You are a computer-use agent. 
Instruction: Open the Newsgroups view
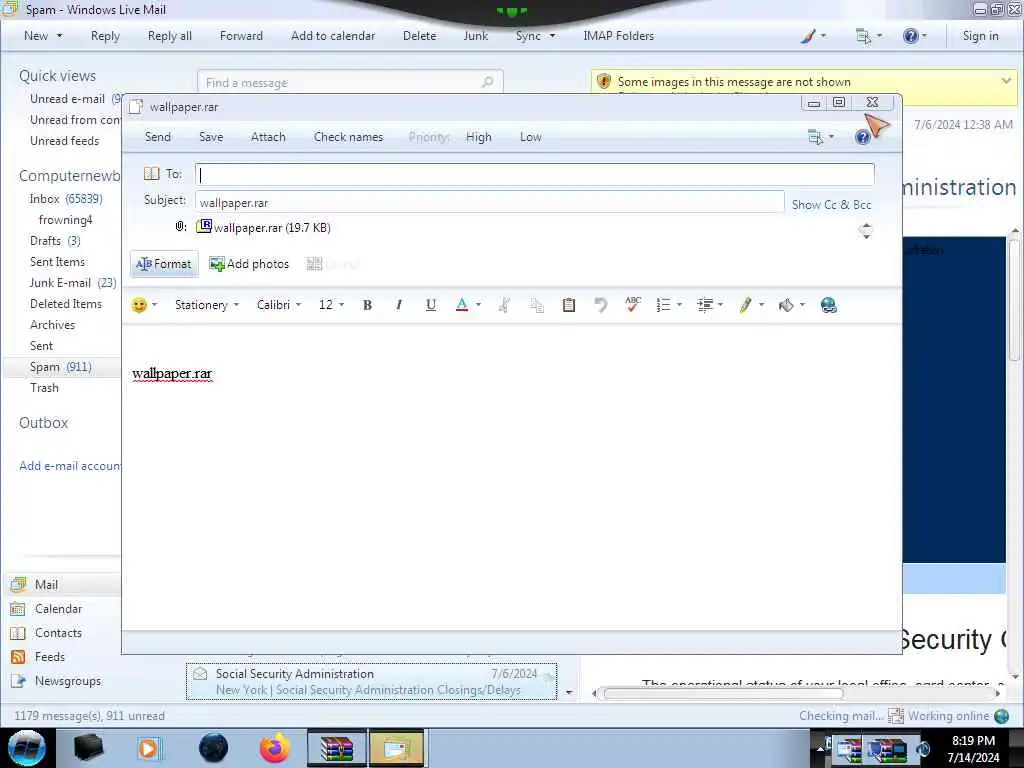pos(68,681)
